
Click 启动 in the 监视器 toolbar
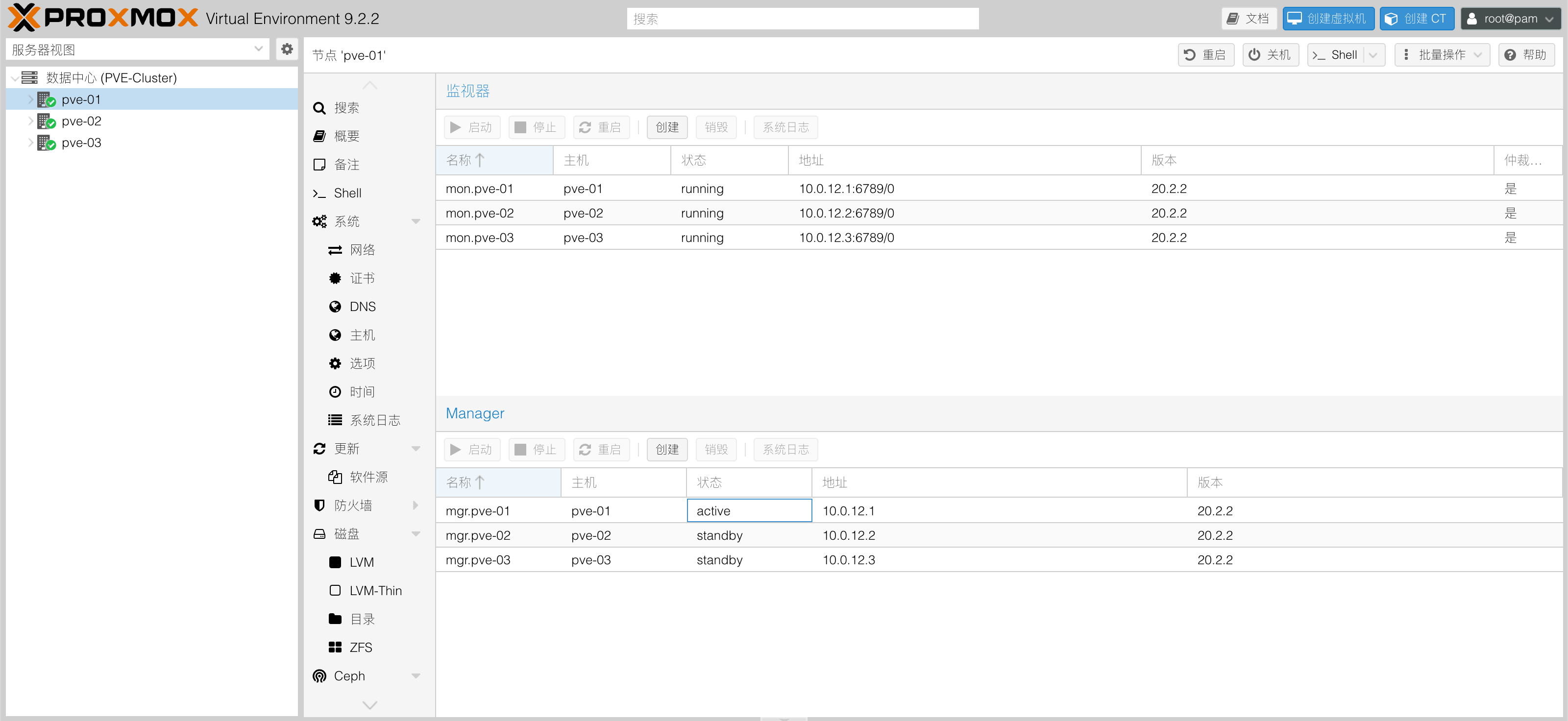click(472, 127)
